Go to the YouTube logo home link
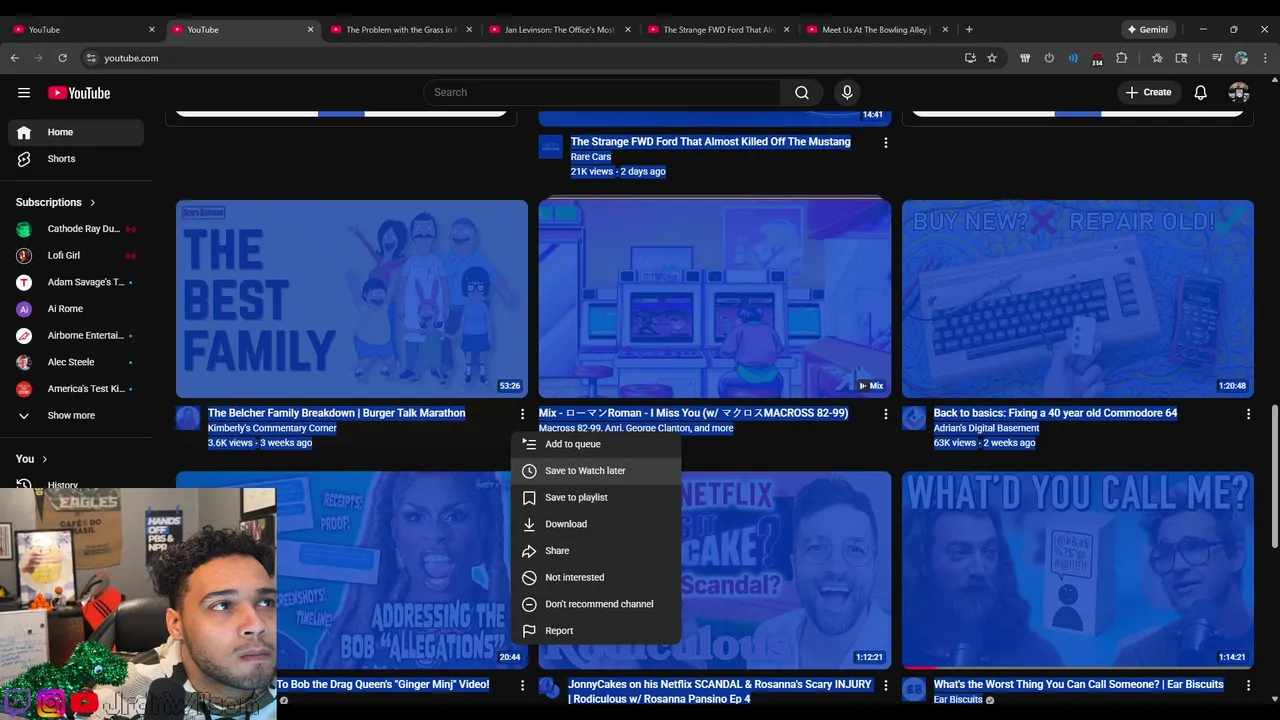Viewport: 1280px width, 720px height. (x=79, y=93)
